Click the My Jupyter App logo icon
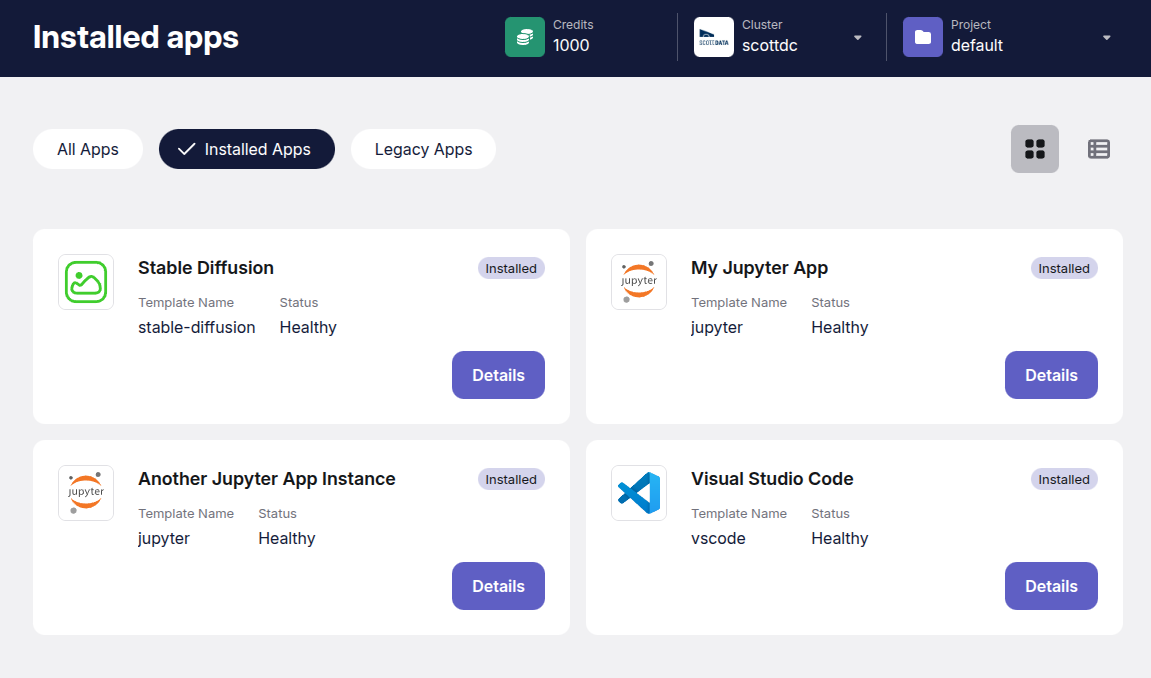1151x678 pixels. click(x=639, y=282)
